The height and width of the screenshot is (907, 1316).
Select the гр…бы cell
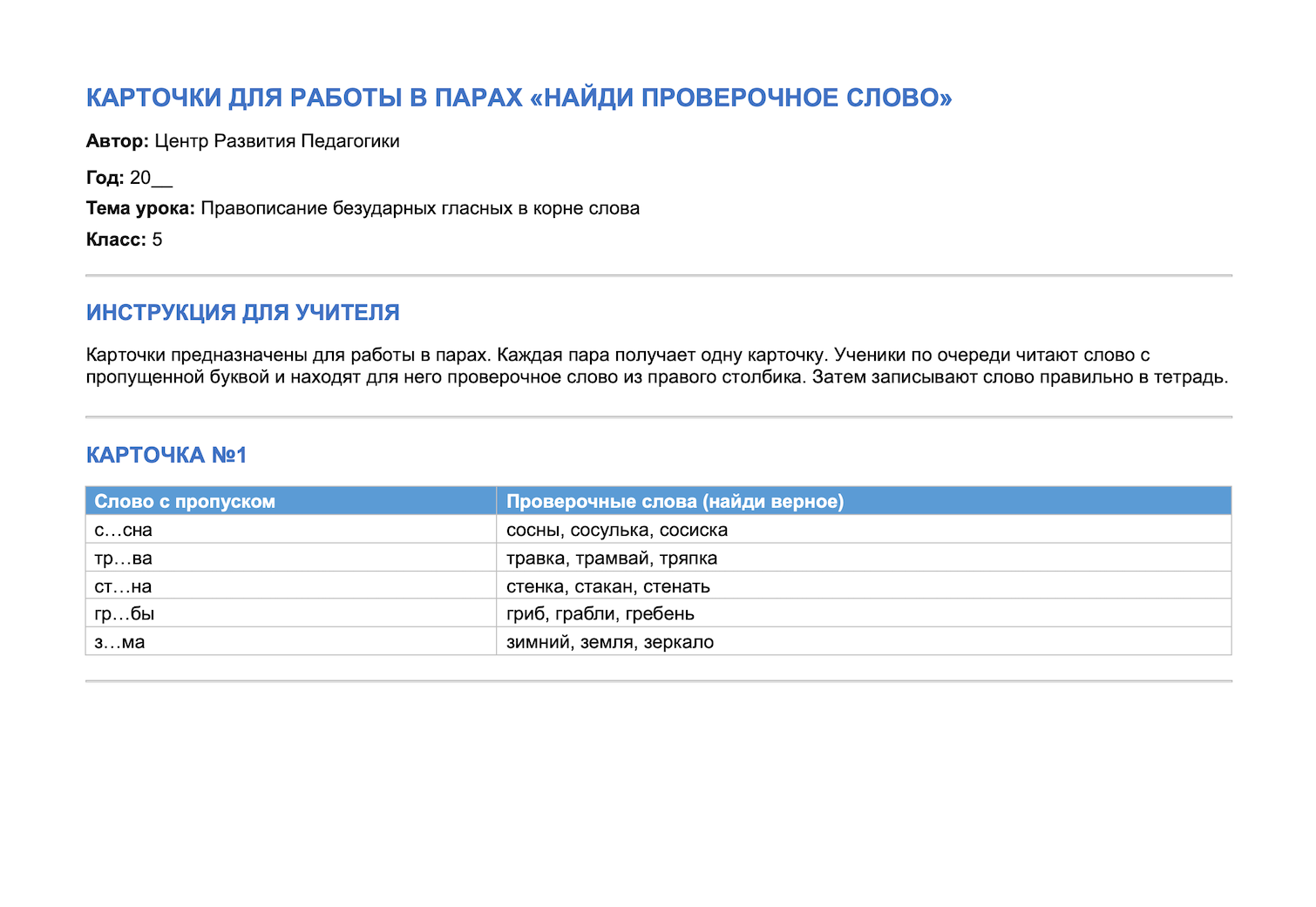291,613
